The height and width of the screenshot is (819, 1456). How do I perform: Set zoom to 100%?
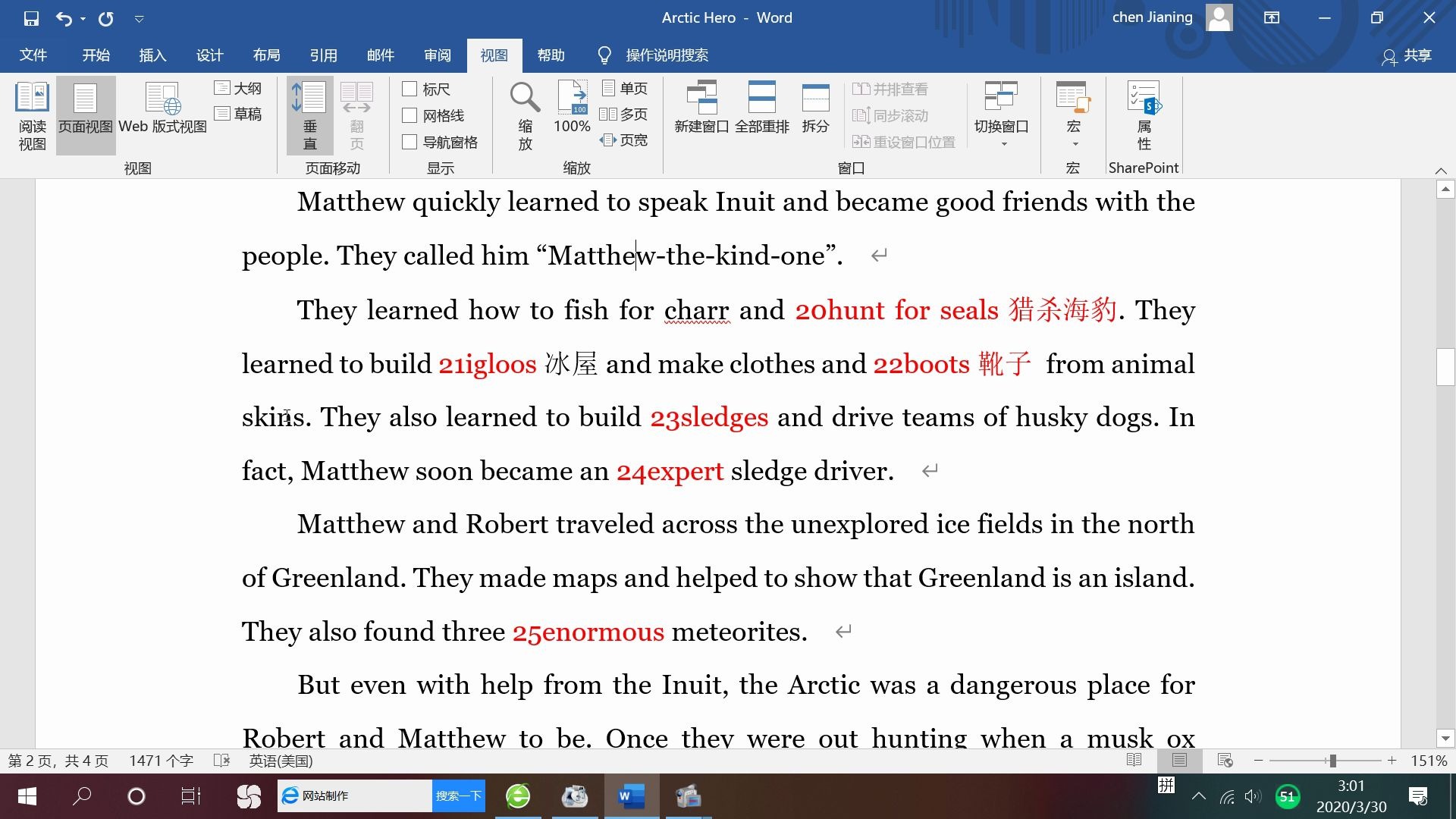click(572, 108)
